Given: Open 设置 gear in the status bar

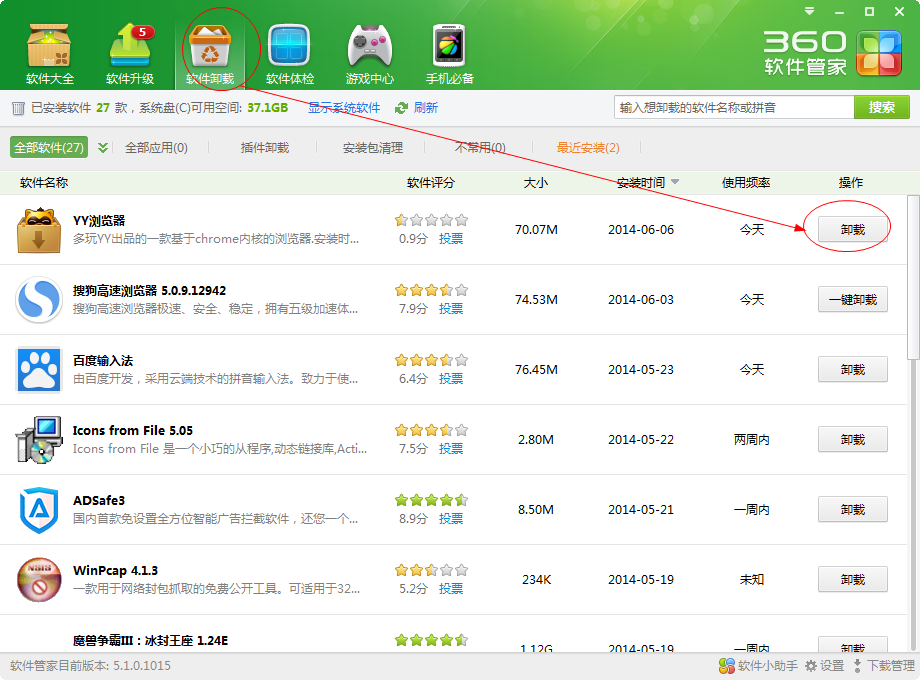Looking at the screenshot, I should (x=824, y=666).
